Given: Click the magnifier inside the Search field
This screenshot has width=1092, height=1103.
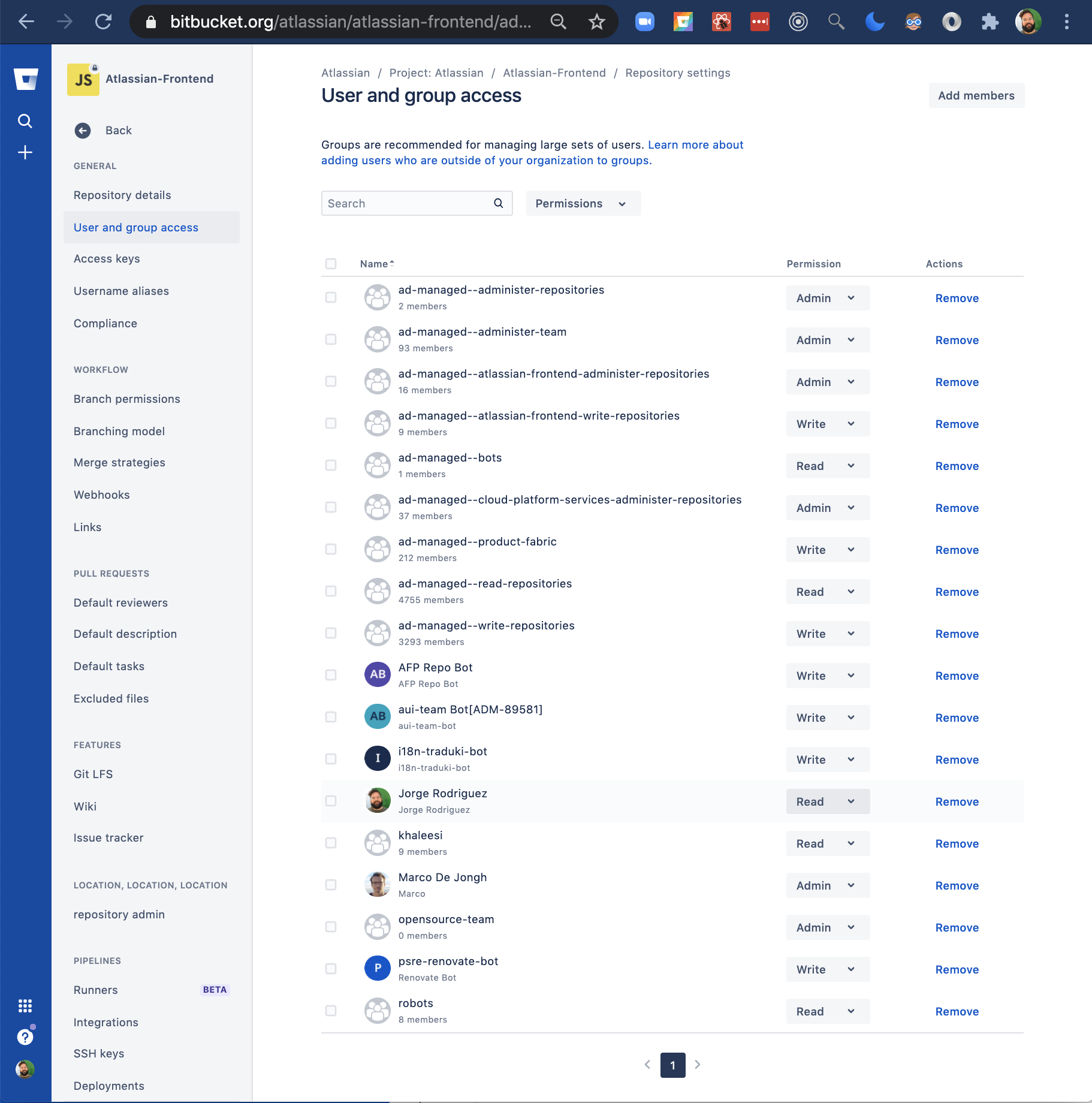Looking at the screenshot, I should tap(498, 203).
